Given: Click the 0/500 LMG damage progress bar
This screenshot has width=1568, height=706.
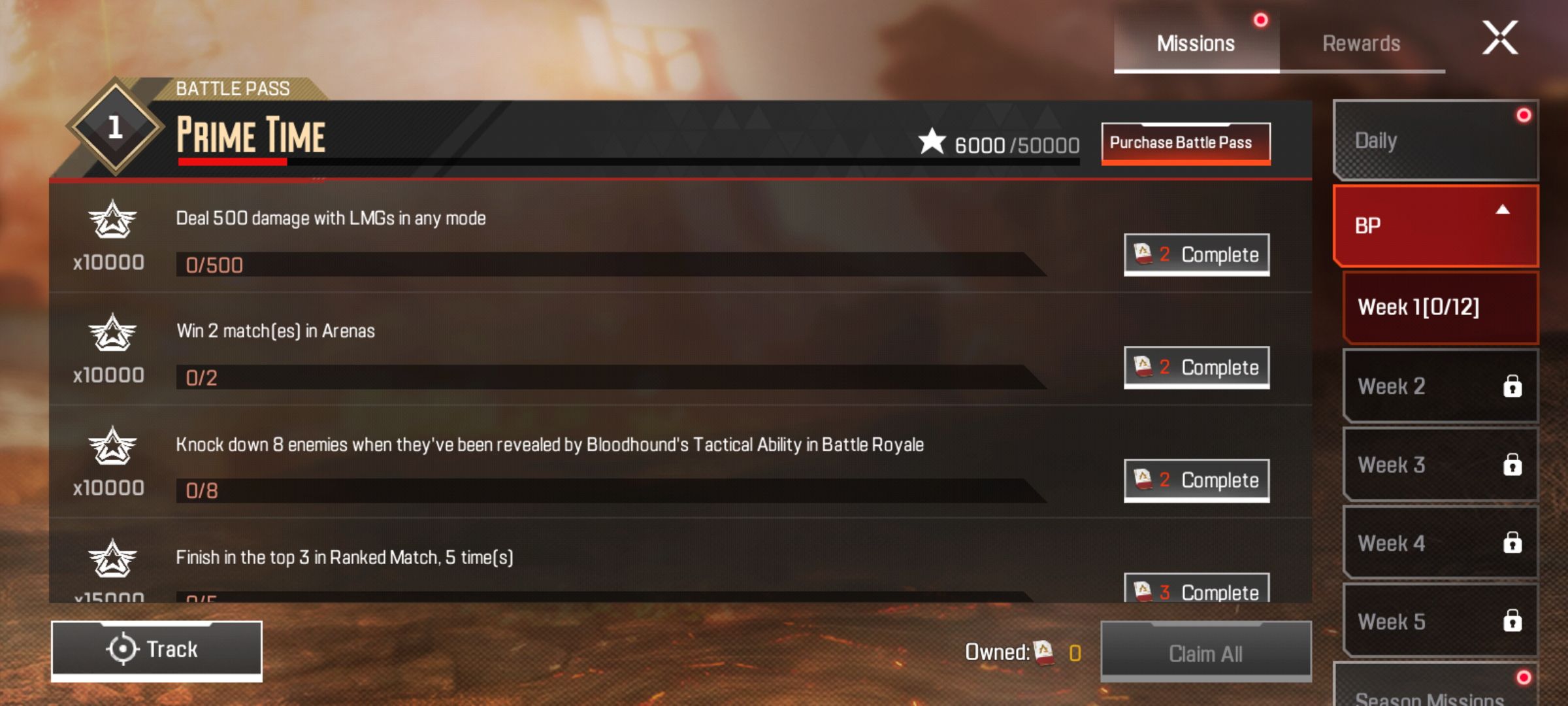Looking at the screenshot, I should tap(611, 265).
